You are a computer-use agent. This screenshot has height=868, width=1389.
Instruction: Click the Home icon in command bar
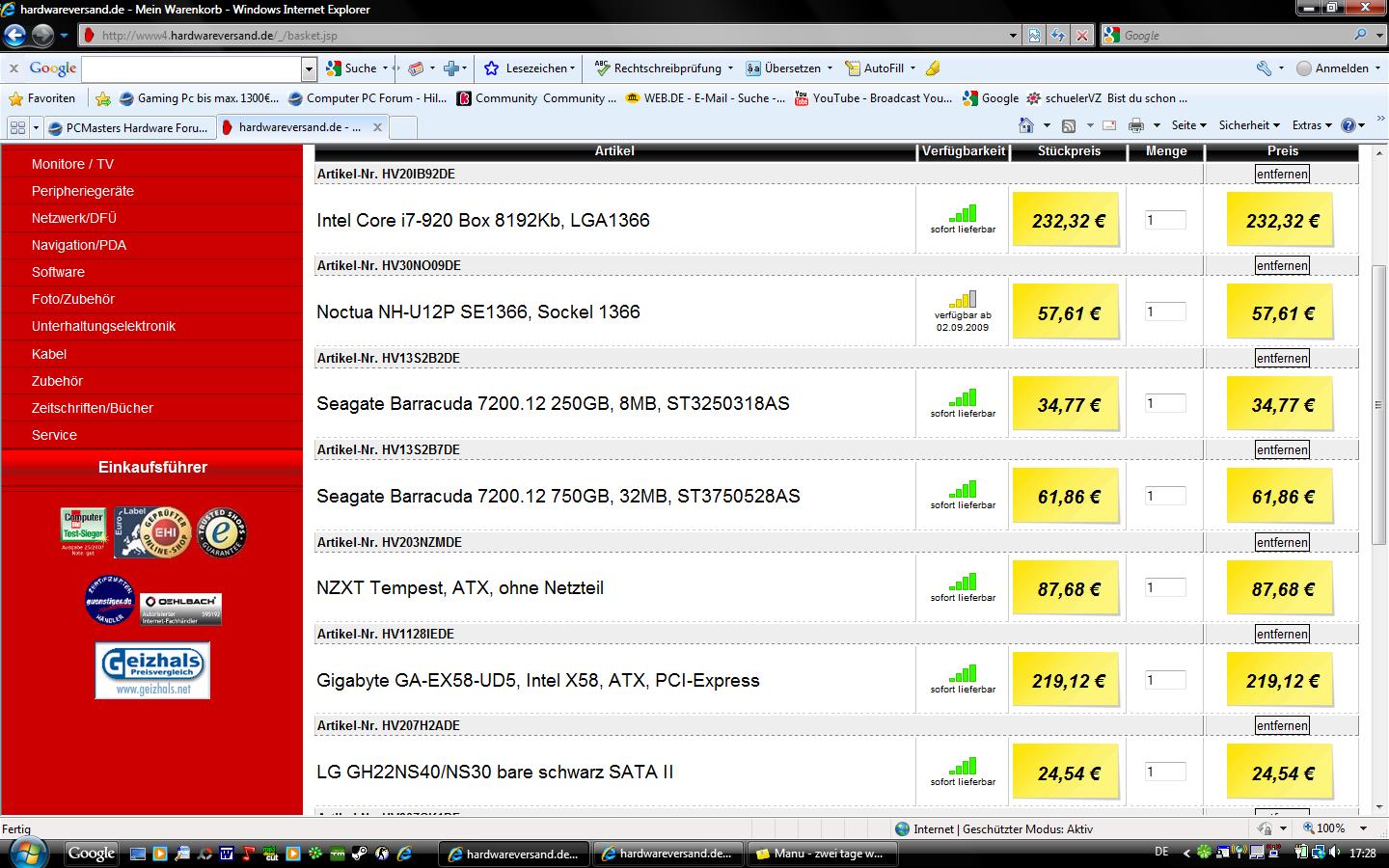(1026, 125)
